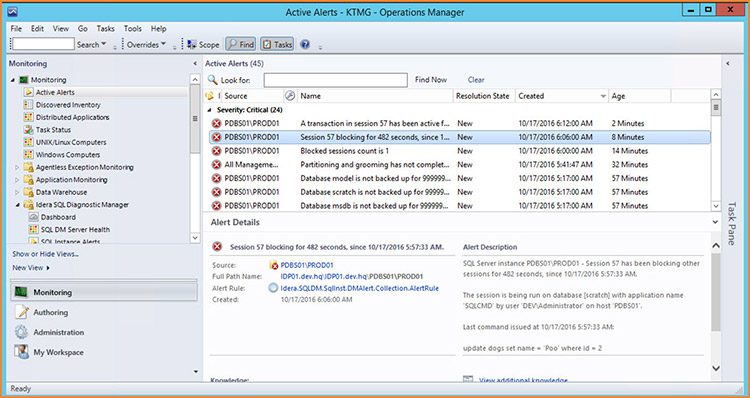Image resolution: width=750 pixels, height=398 pixels.
Task: Select the Distributed Applications icon
Action: (29, 117)
